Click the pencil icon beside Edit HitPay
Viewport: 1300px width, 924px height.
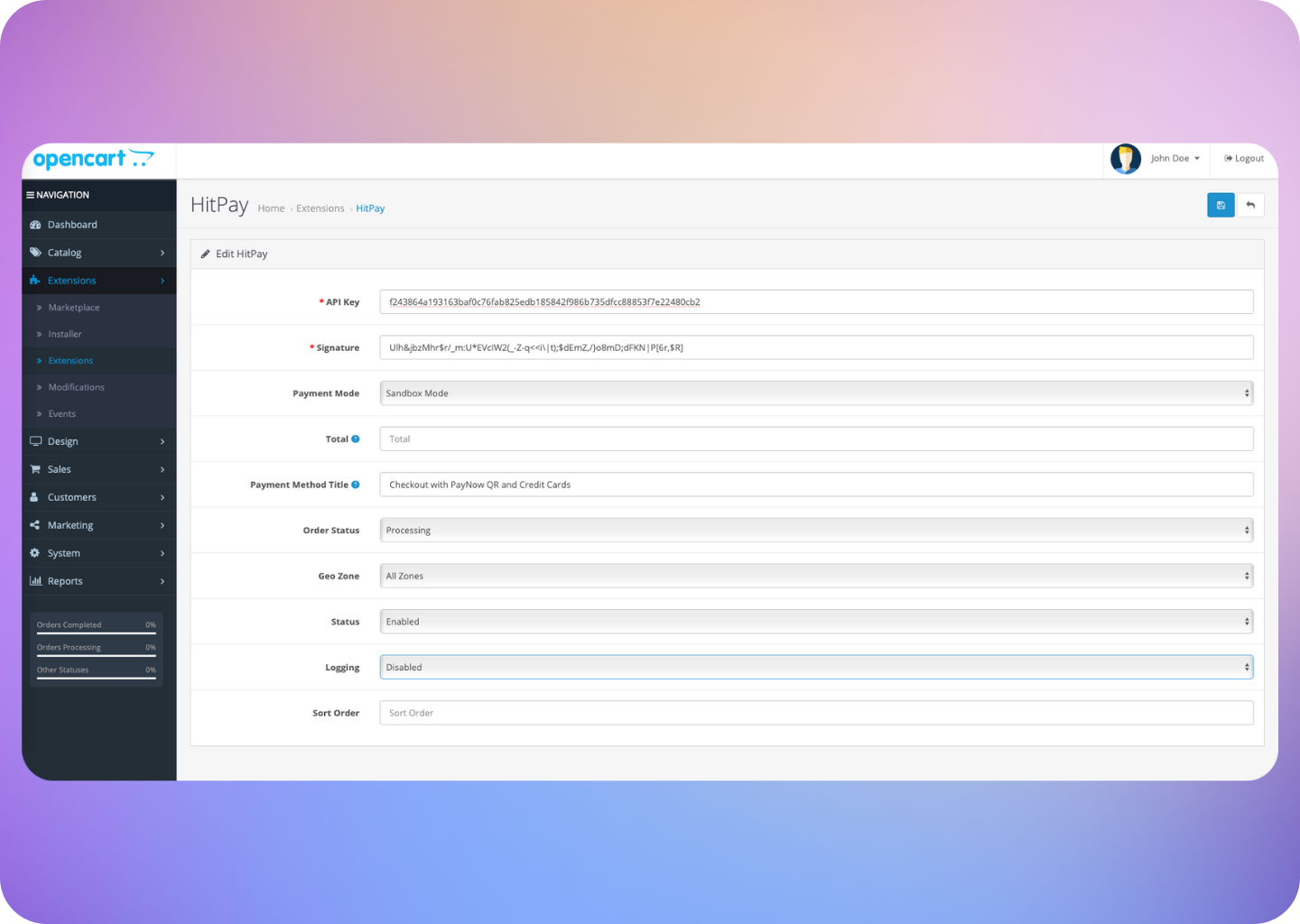click(205, 254)
